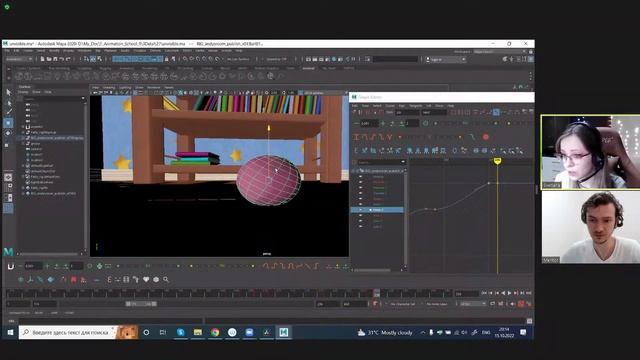Open the Sign In dropdown
Screen dimensions: 640x360
coord(446,59)
